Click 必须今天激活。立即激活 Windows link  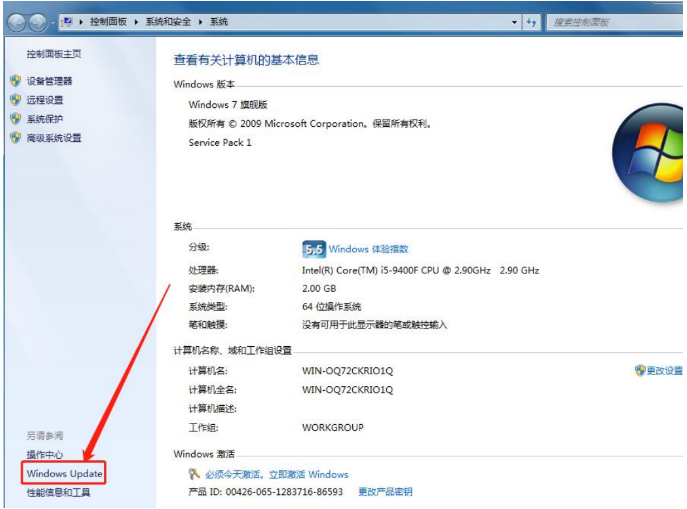(276, 474)
